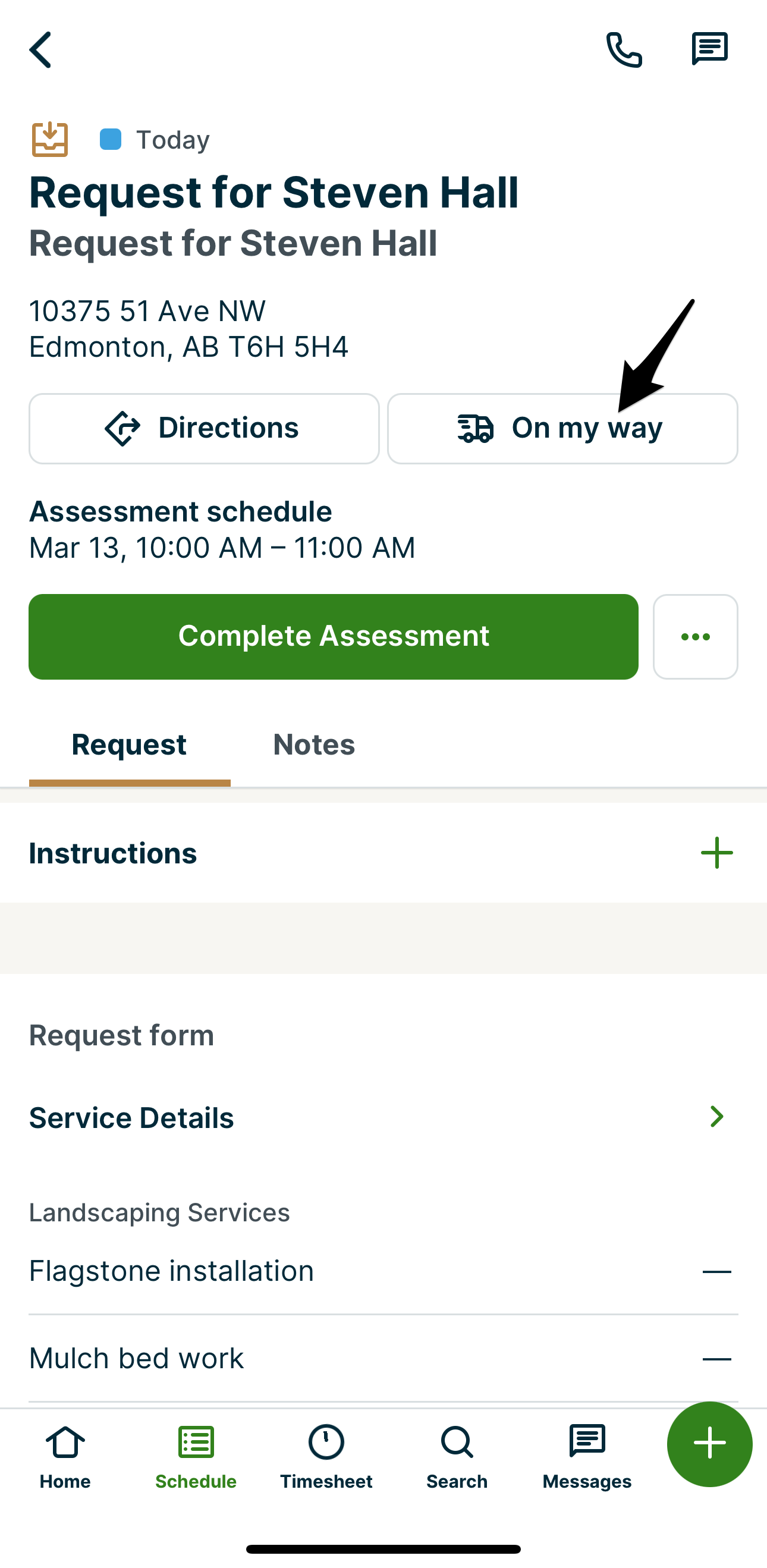Open text message icon at top

tap(709, 49)
